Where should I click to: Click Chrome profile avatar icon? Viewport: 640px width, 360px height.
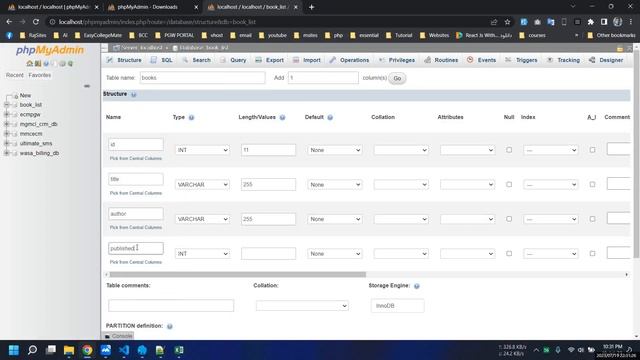coord(618,22)
